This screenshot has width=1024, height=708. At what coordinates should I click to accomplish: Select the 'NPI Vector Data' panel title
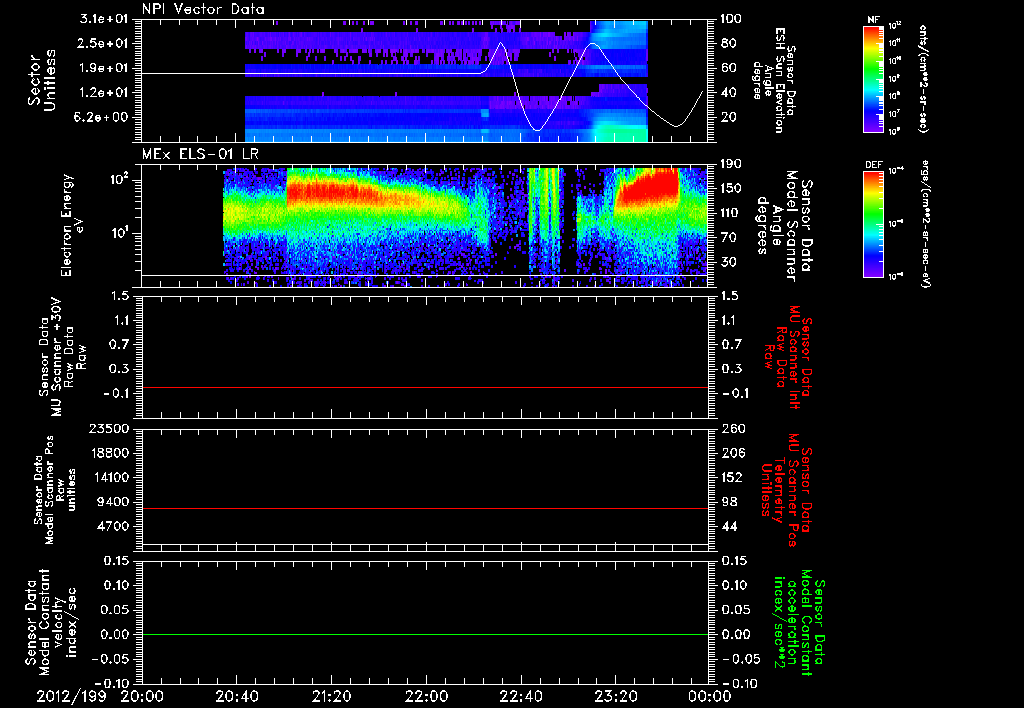click(203, 9)
